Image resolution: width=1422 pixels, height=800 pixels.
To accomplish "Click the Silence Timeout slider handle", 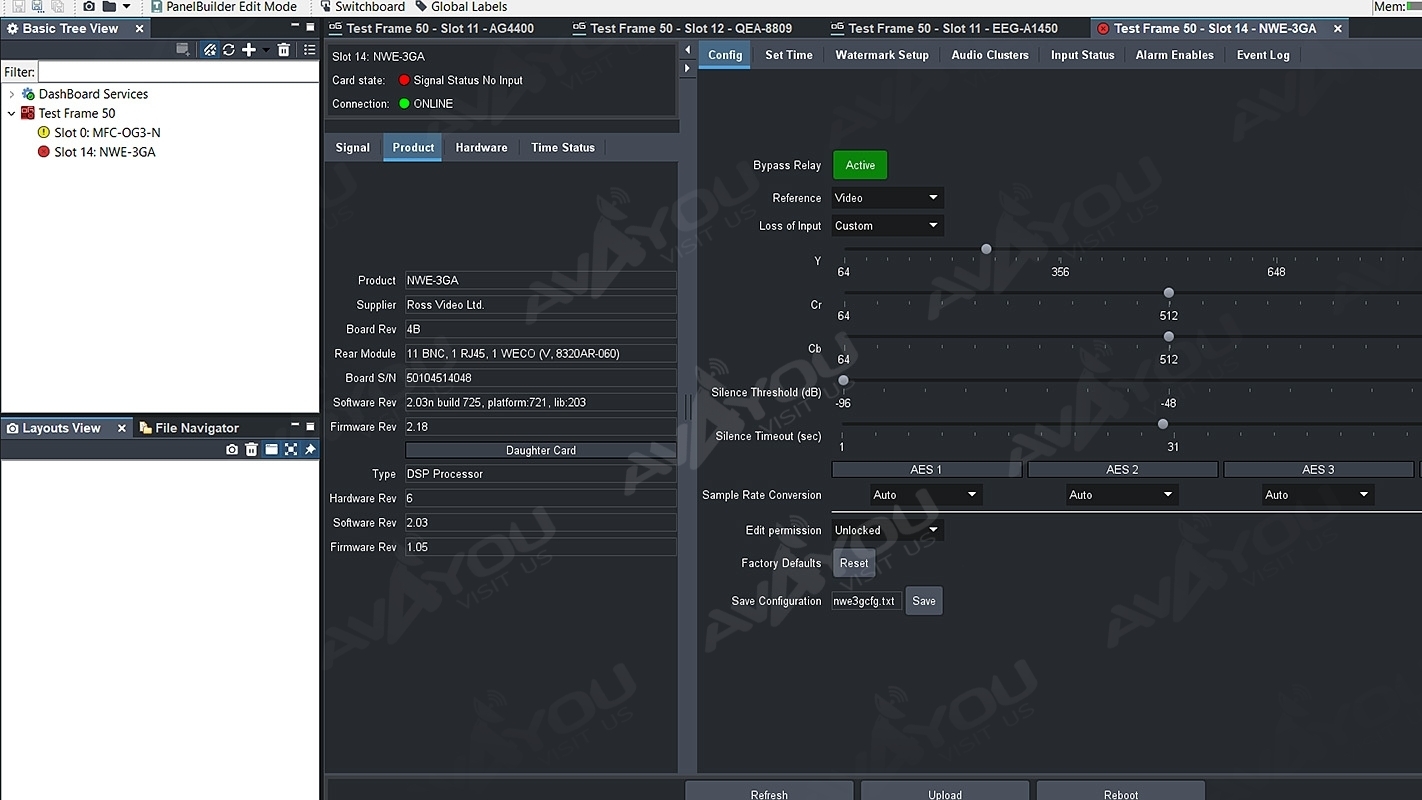I will (x=1162, y=424).
